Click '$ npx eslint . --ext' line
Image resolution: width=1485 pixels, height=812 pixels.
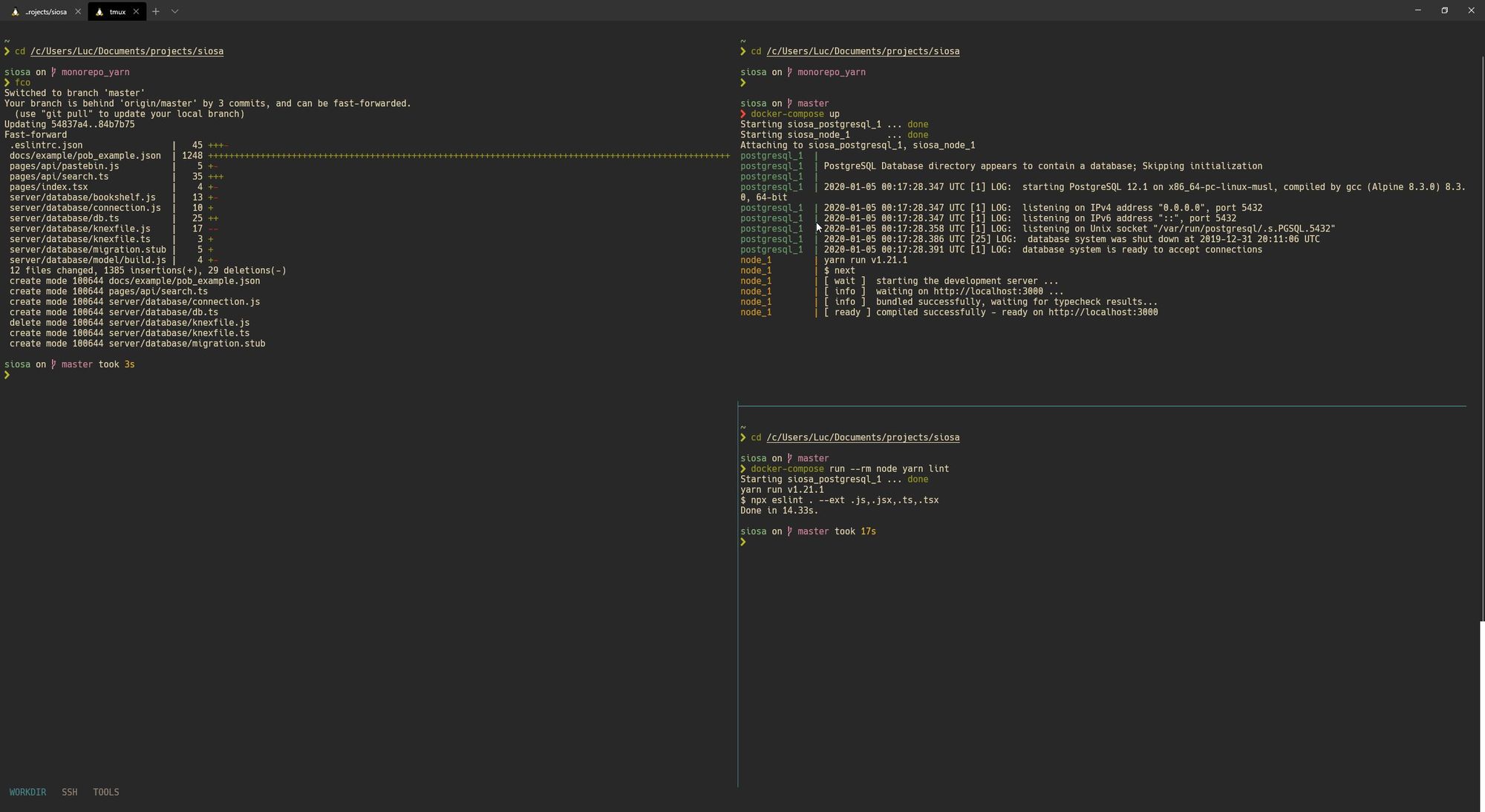pyautogui.click(x=839, y=500)
